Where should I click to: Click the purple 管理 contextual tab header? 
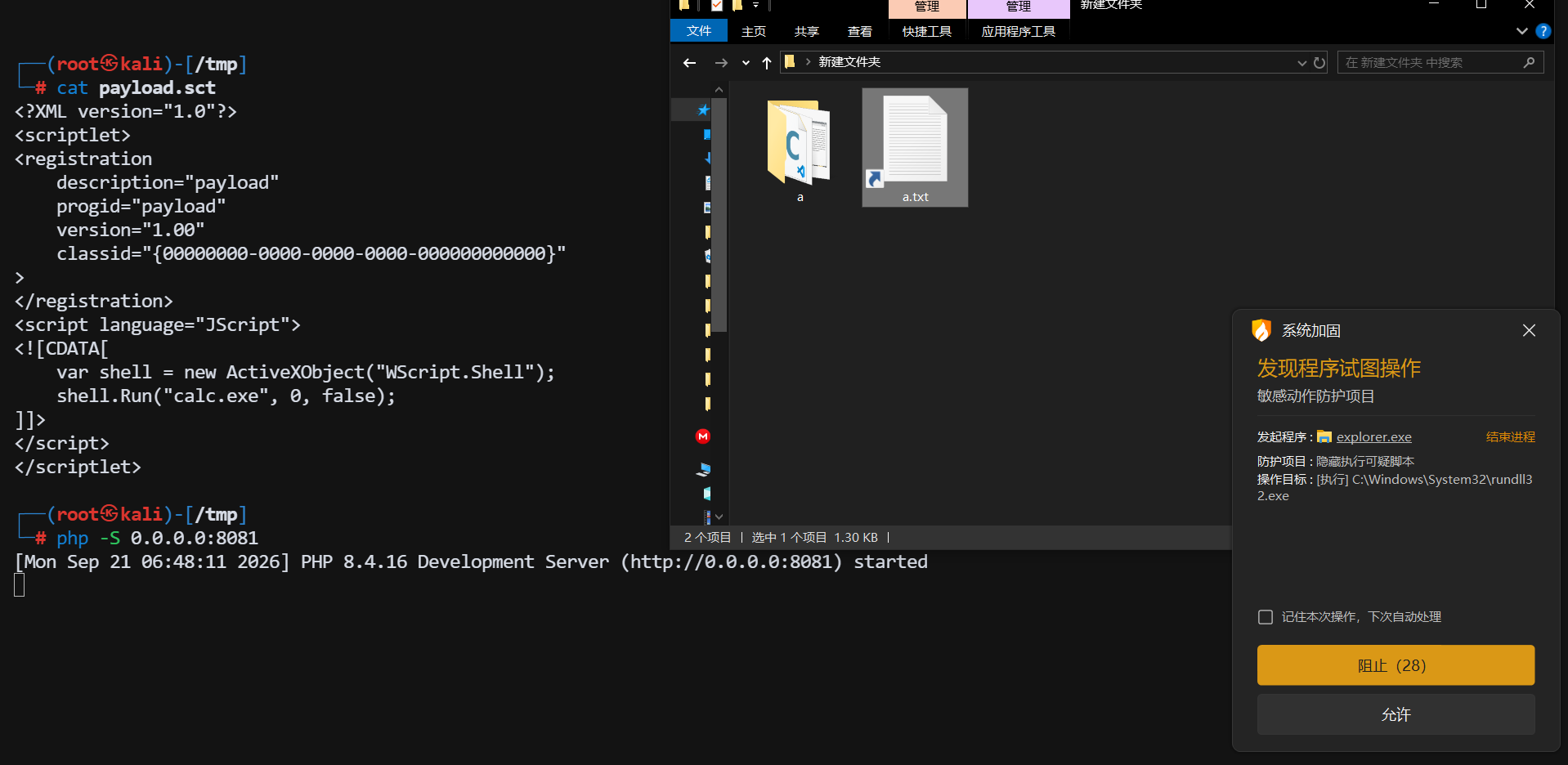point(1019,8)
